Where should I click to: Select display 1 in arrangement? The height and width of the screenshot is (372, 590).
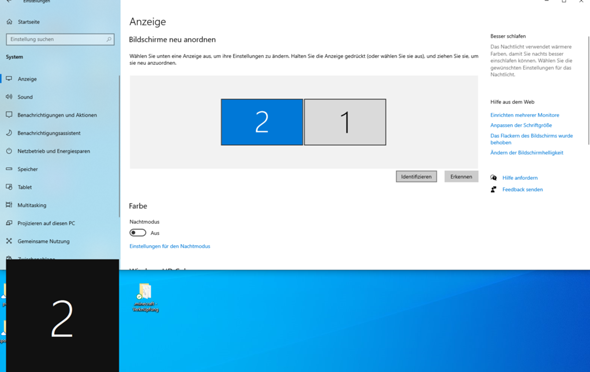(345, 122)
